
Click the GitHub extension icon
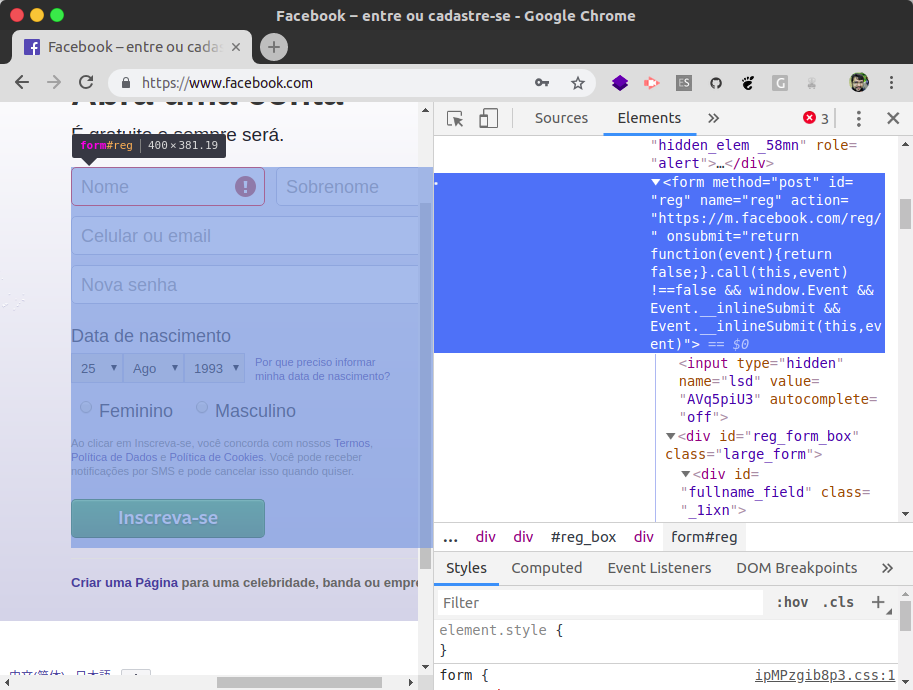point(716,83)
